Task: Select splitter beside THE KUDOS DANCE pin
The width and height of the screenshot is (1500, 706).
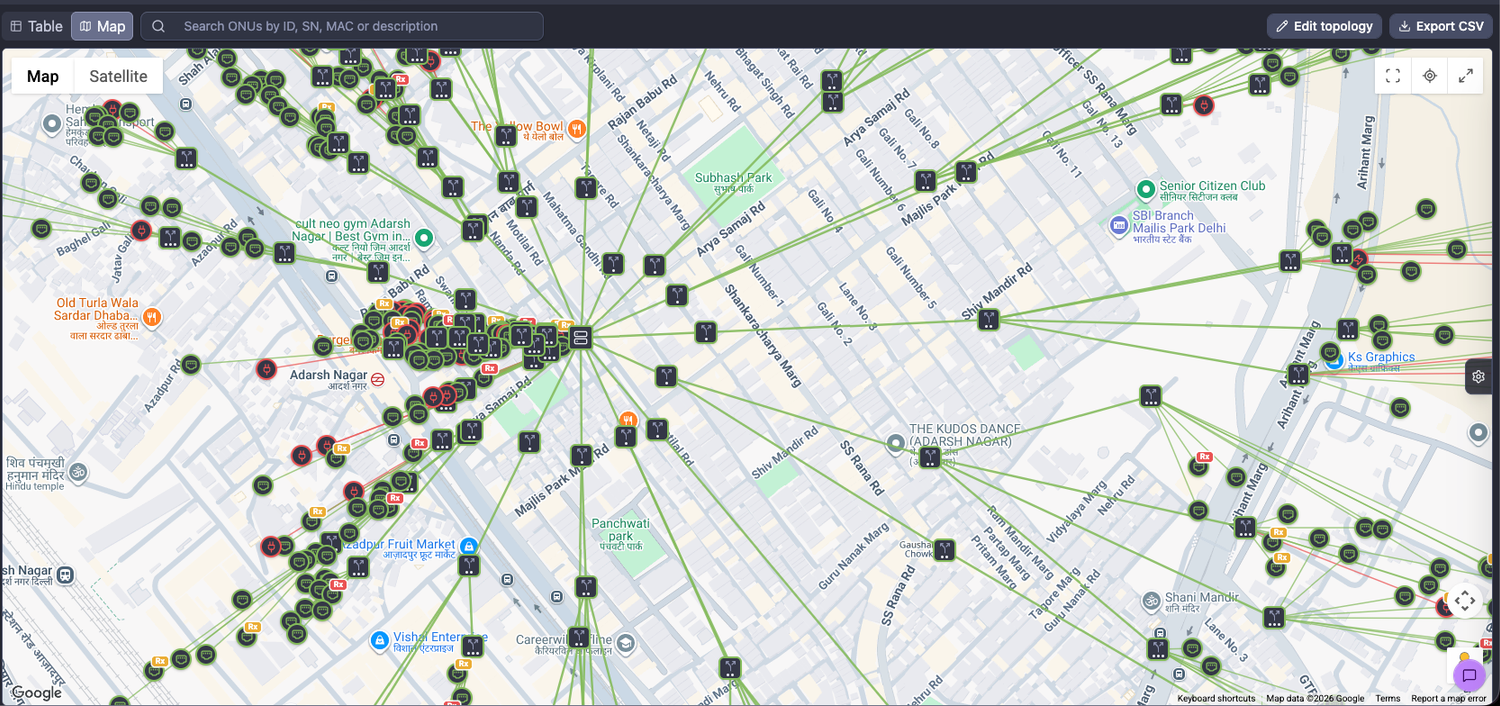Action: click(930, 457)
